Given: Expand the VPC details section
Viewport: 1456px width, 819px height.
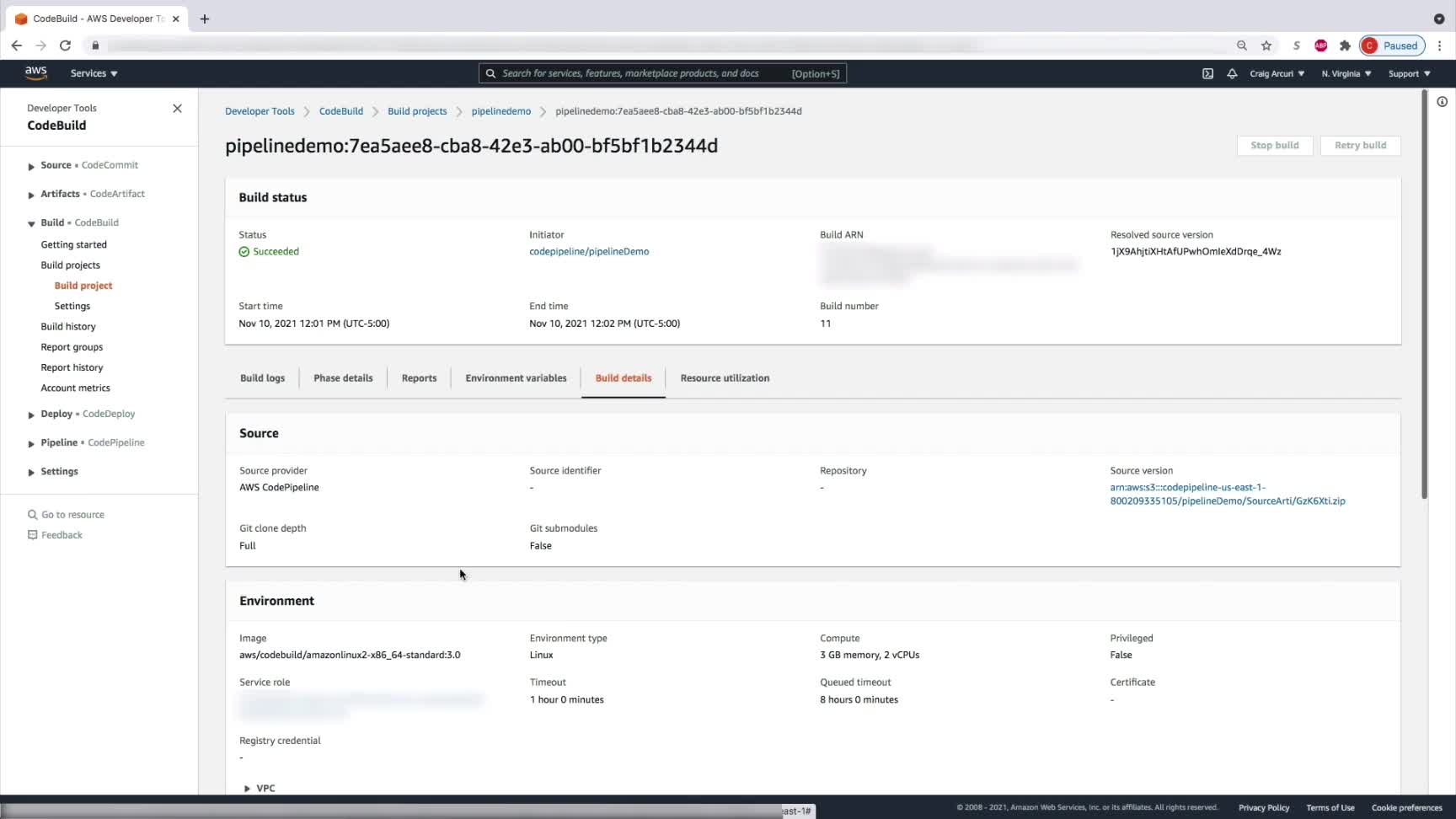Looking at the screenshot, I should 247,789.
